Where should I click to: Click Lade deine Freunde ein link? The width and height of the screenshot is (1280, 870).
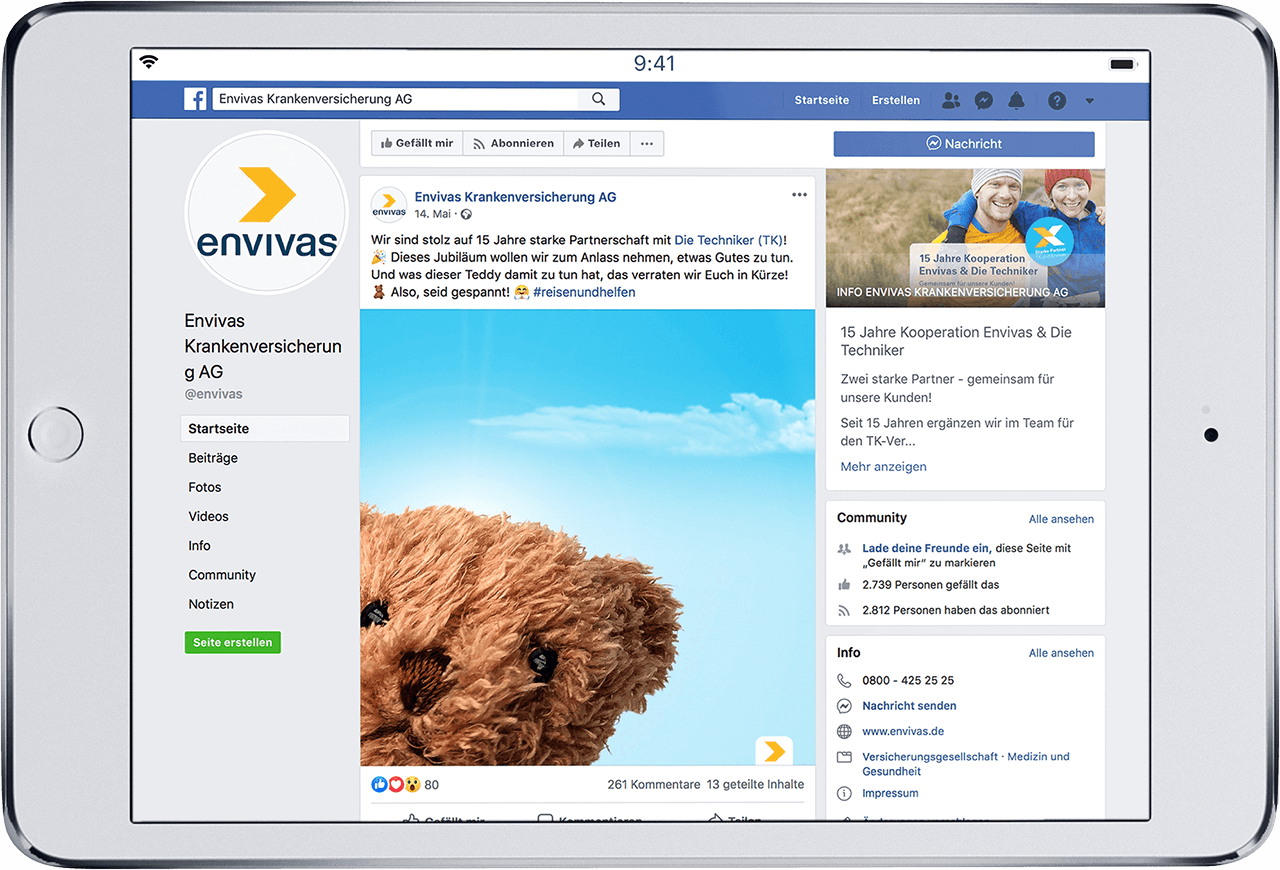[926, 548]
